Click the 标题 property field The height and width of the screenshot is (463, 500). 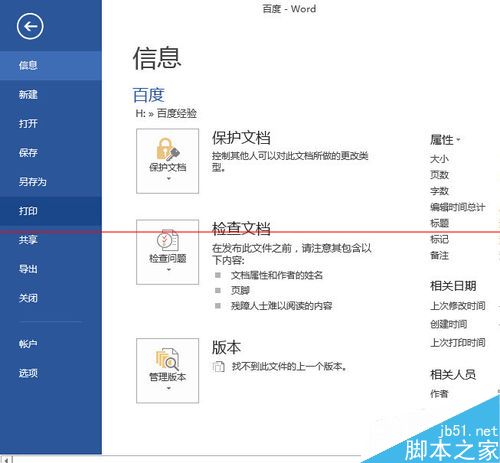pyautogui.click(x=439, y=223)
